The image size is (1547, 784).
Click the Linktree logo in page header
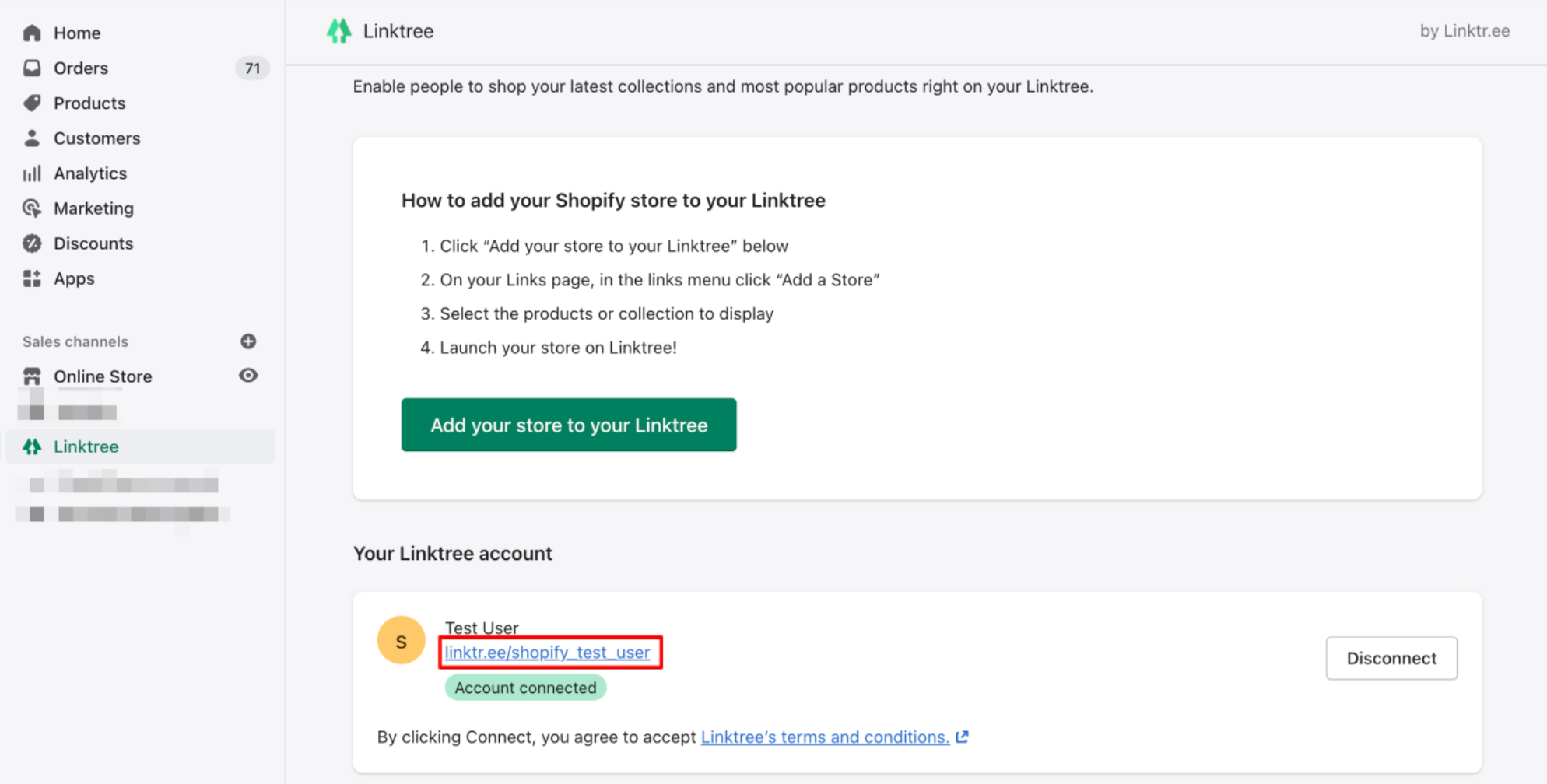[339, 31]
